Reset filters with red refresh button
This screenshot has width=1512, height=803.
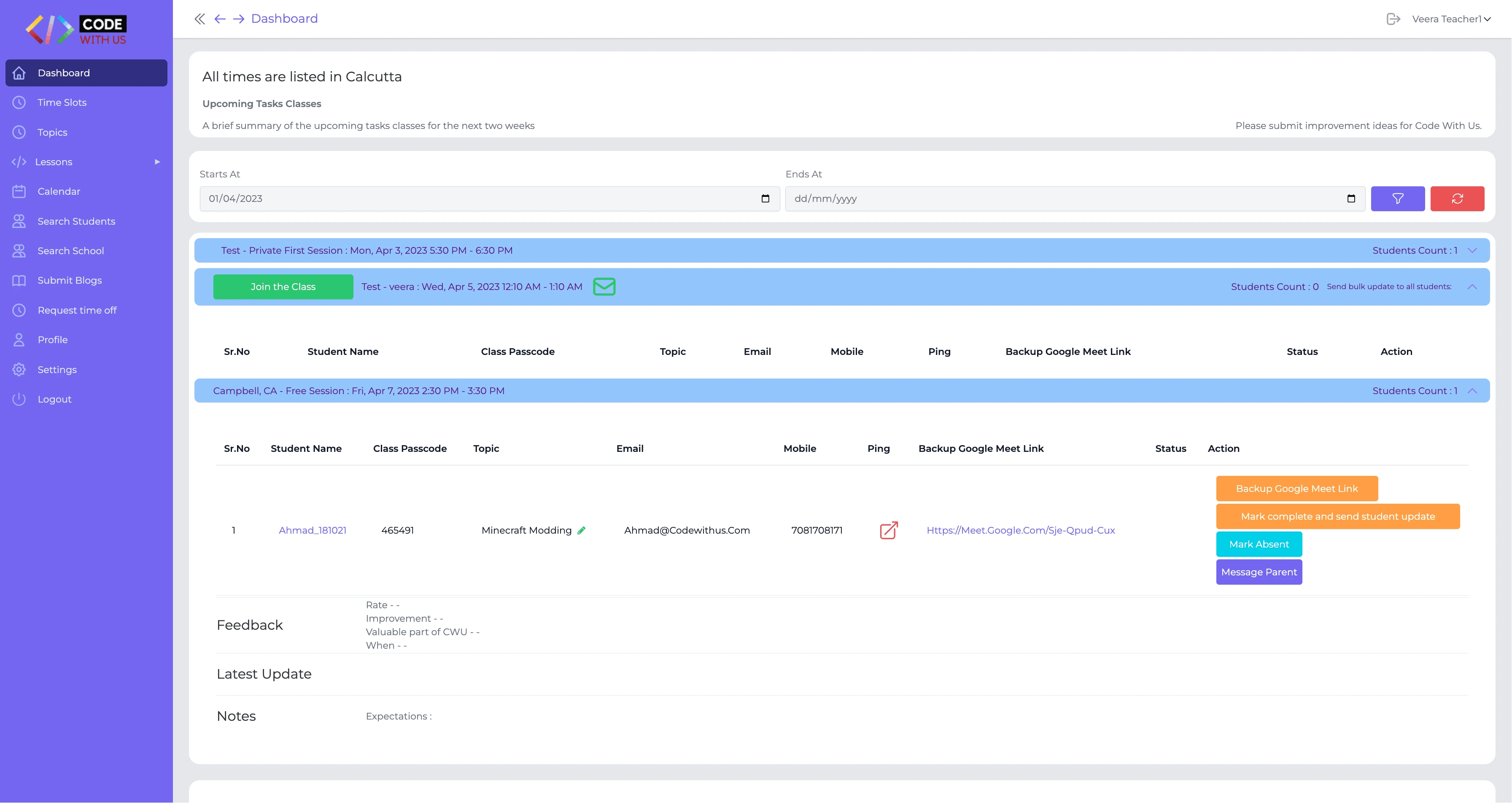pos(1457,199)
